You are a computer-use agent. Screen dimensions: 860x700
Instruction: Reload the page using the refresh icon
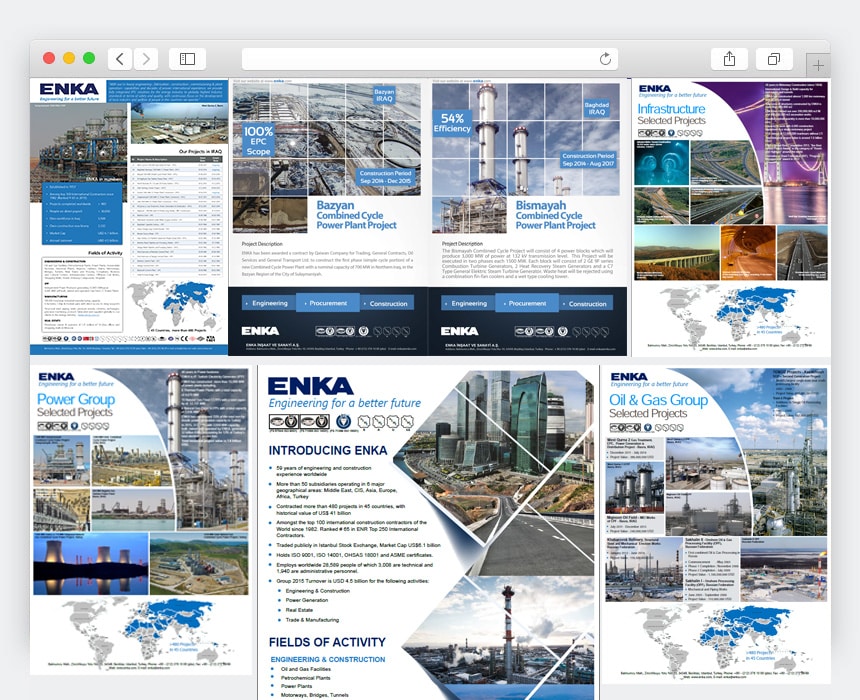605,59
